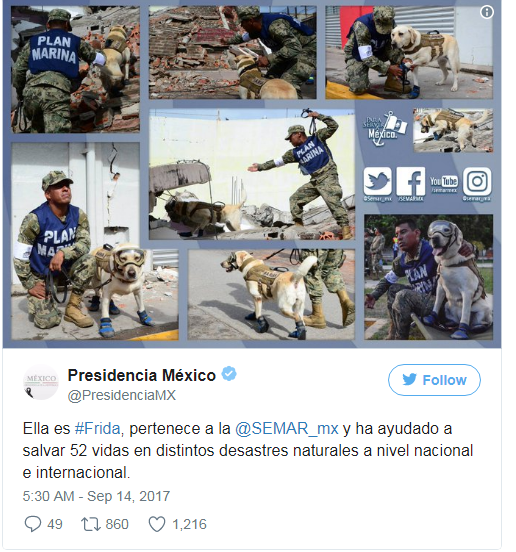Screen dimensions: 516x552
Task: Follow Presidencia México account
Action: point(434,380)
